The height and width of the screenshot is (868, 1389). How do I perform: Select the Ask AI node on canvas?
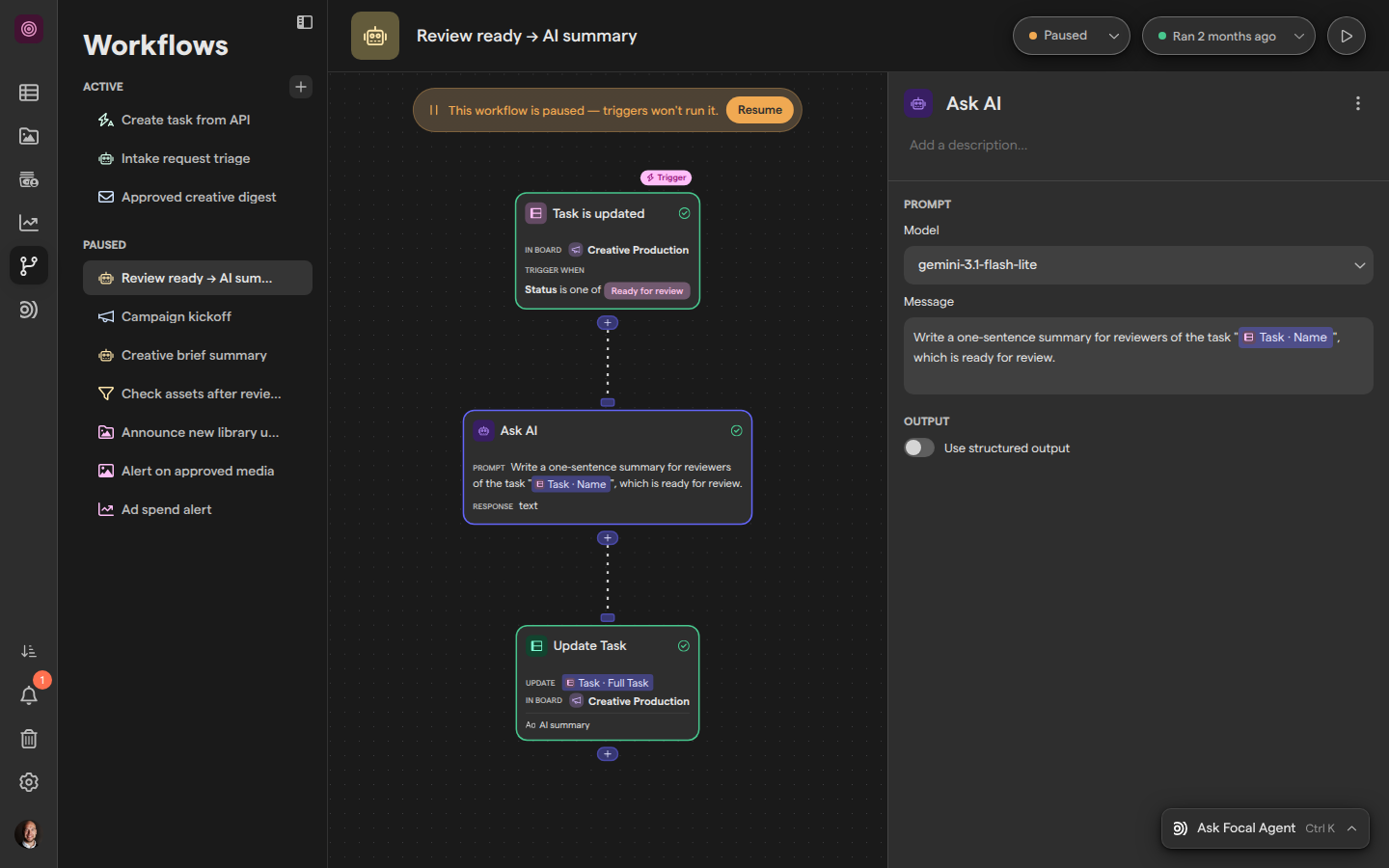click(x=608, y=468)
